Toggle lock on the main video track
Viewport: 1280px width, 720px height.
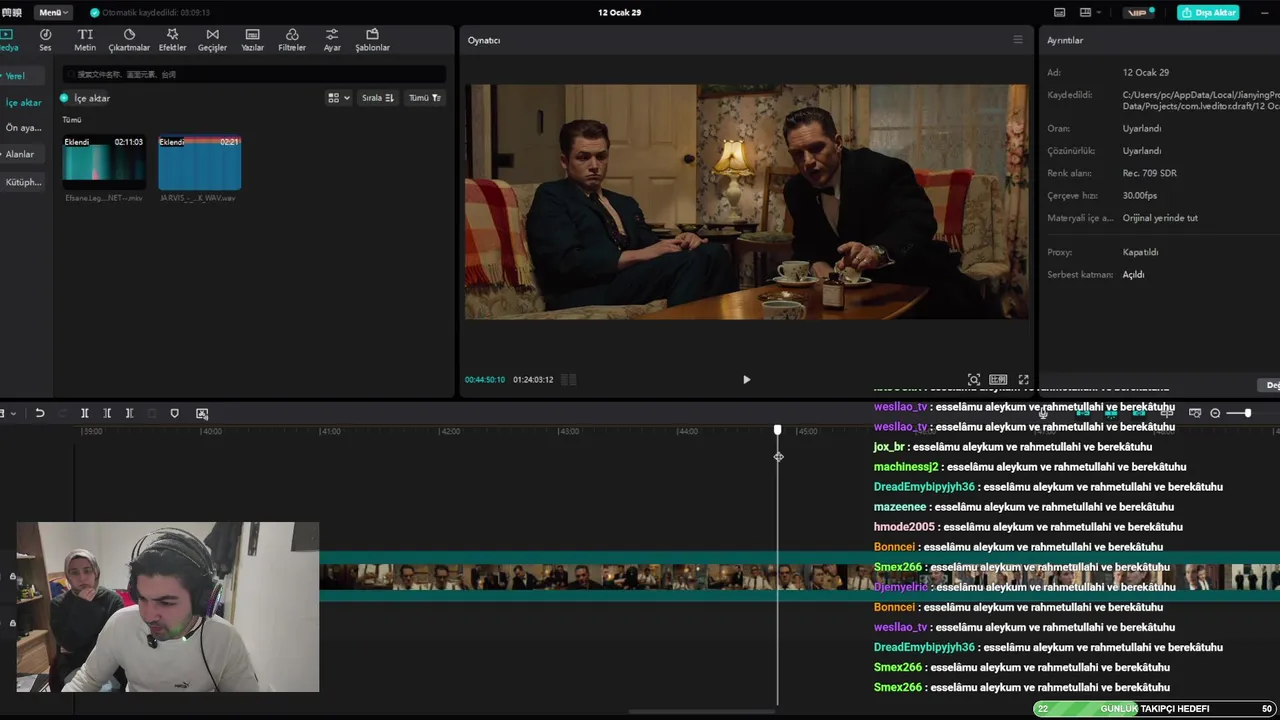point(12,576)
